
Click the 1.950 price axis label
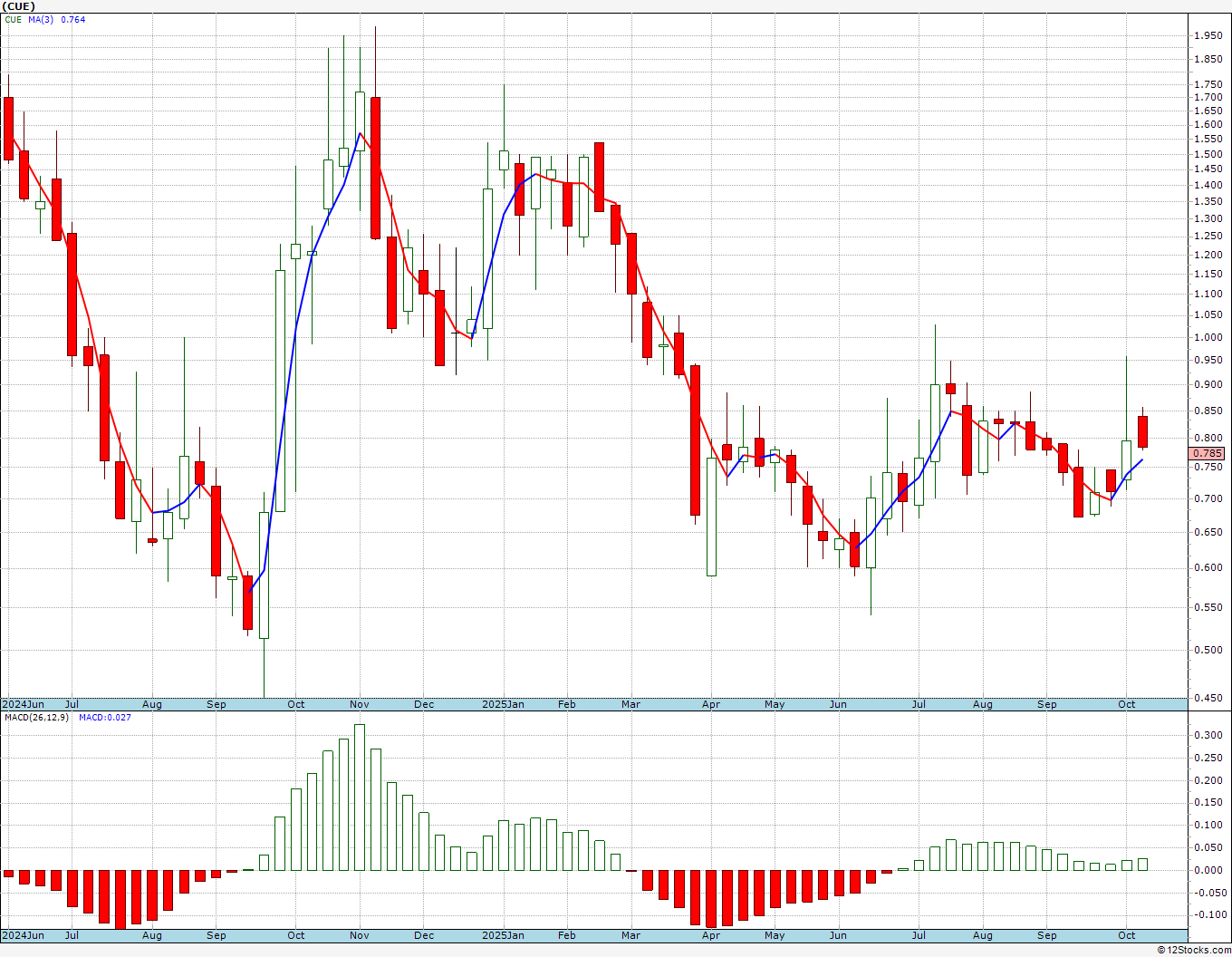1208,36
